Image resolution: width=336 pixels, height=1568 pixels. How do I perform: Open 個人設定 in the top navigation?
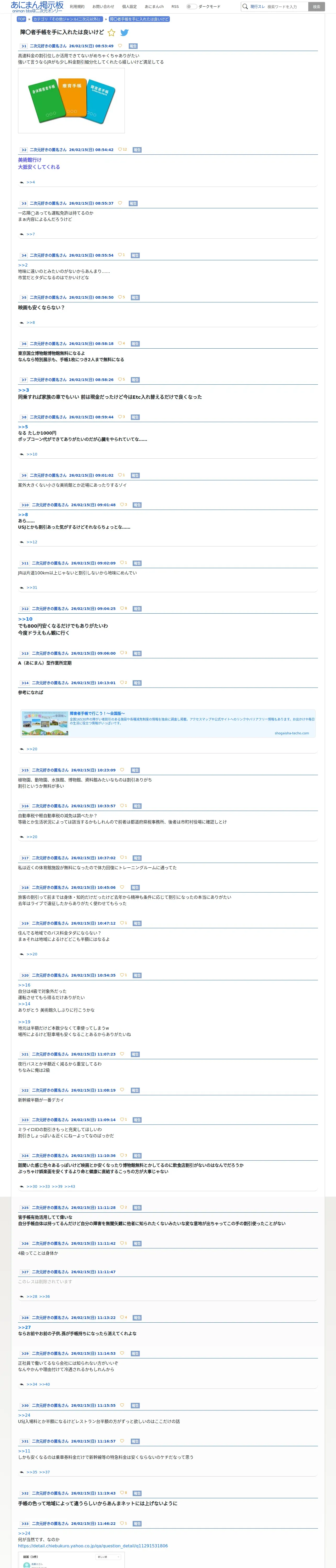[129, 7]
